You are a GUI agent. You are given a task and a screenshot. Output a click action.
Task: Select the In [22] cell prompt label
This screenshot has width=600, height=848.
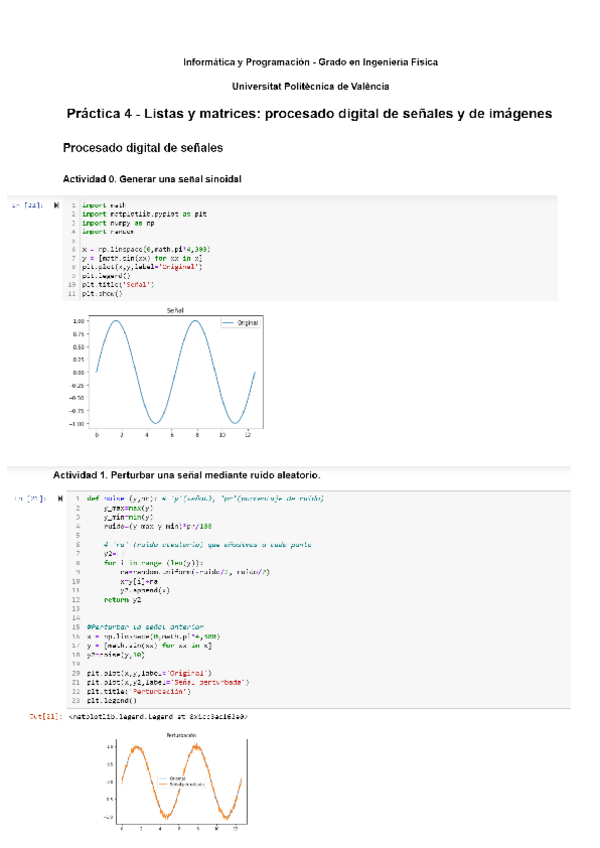point(27,204)
